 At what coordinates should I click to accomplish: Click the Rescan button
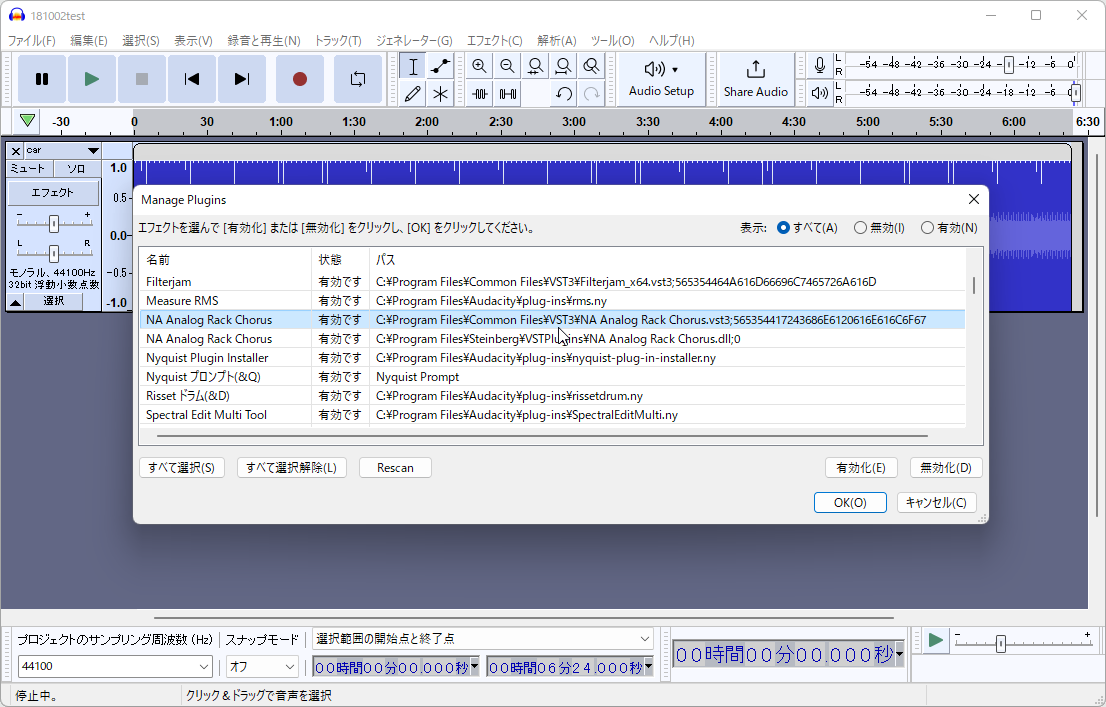[394, 467]
